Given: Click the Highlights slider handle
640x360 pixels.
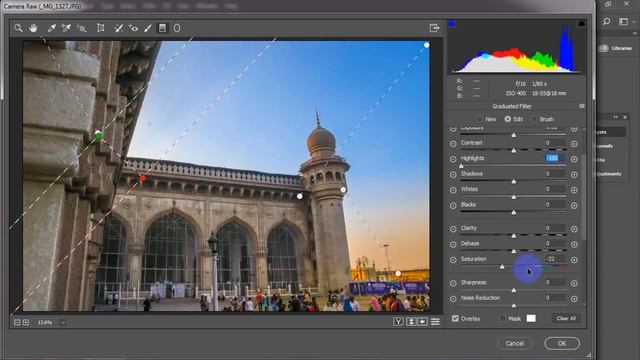Looking at the screenshot, I should click(x=461, y=166).
